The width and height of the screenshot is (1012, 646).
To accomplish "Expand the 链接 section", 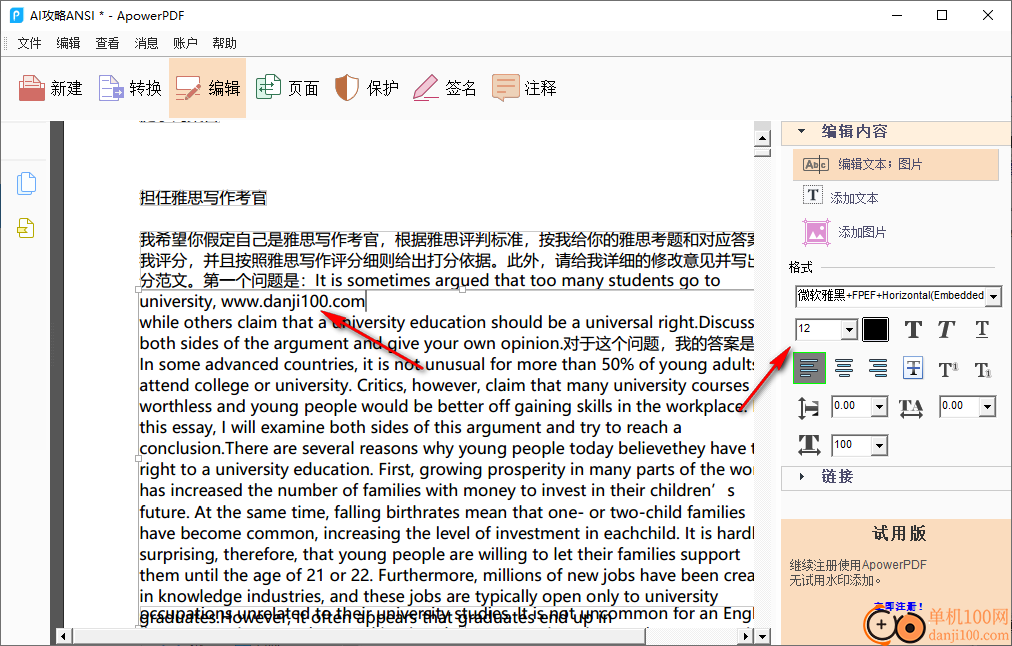I will pos(802,476).
